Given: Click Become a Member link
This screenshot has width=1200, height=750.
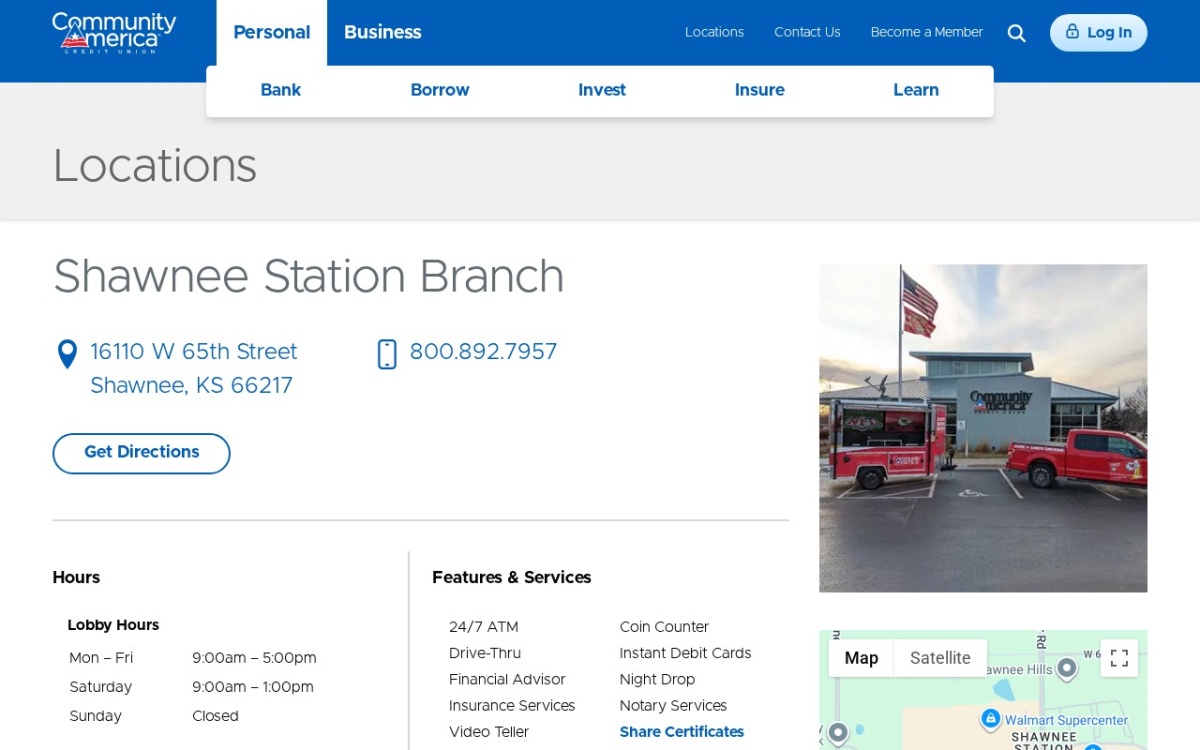Looking at the screenshot, I should pos(927,32).
